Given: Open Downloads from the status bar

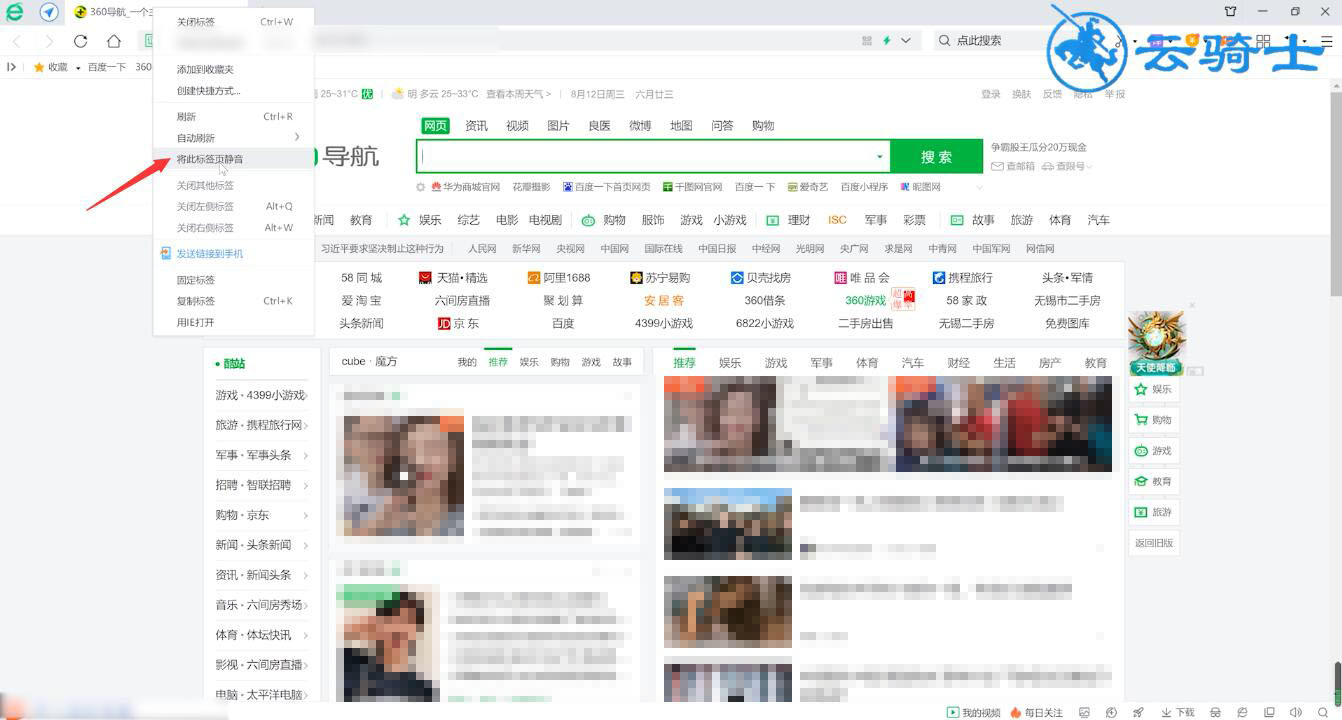Looking at the screenshot, I should pyautogui.click(x=1177, y=712).
